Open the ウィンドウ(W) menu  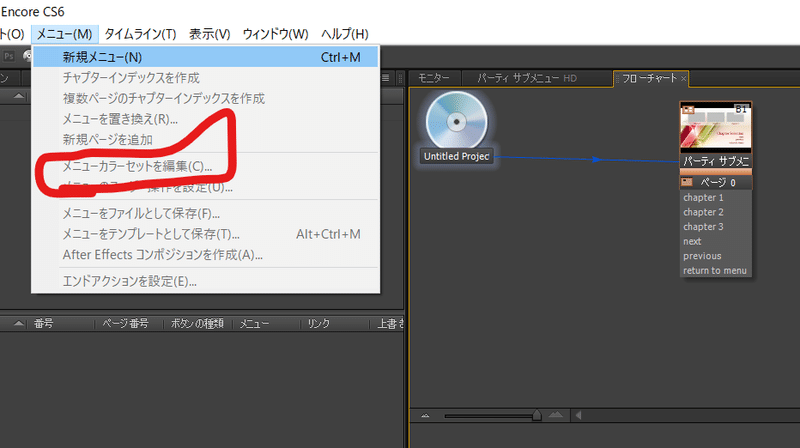(x=276, y=34)
